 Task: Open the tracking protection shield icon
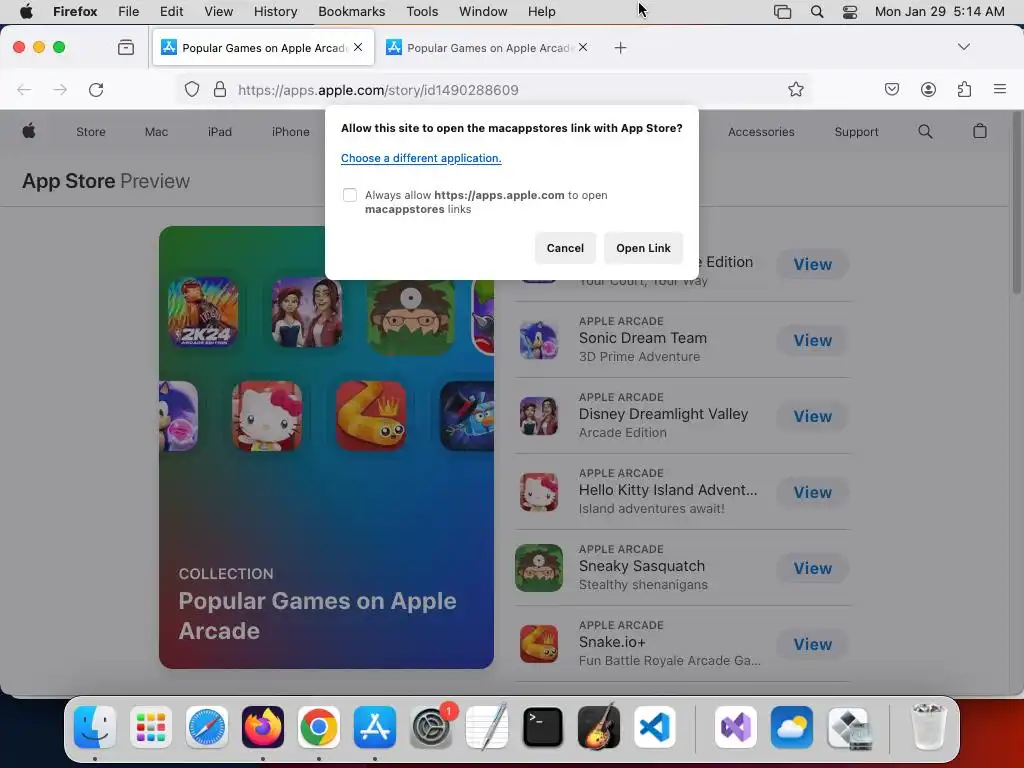[191, 89]
